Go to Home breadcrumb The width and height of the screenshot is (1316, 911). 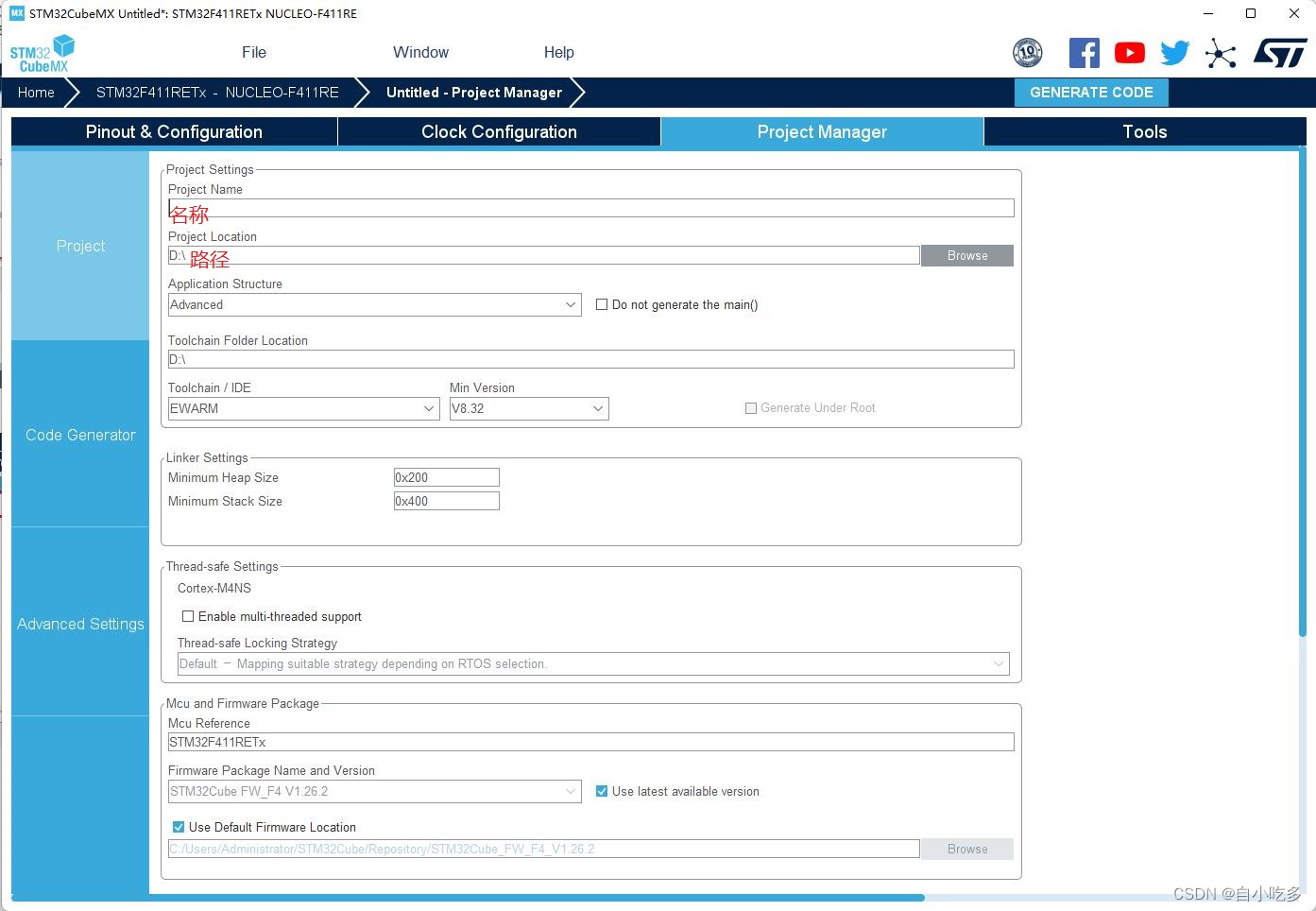(x=36, y=93)
